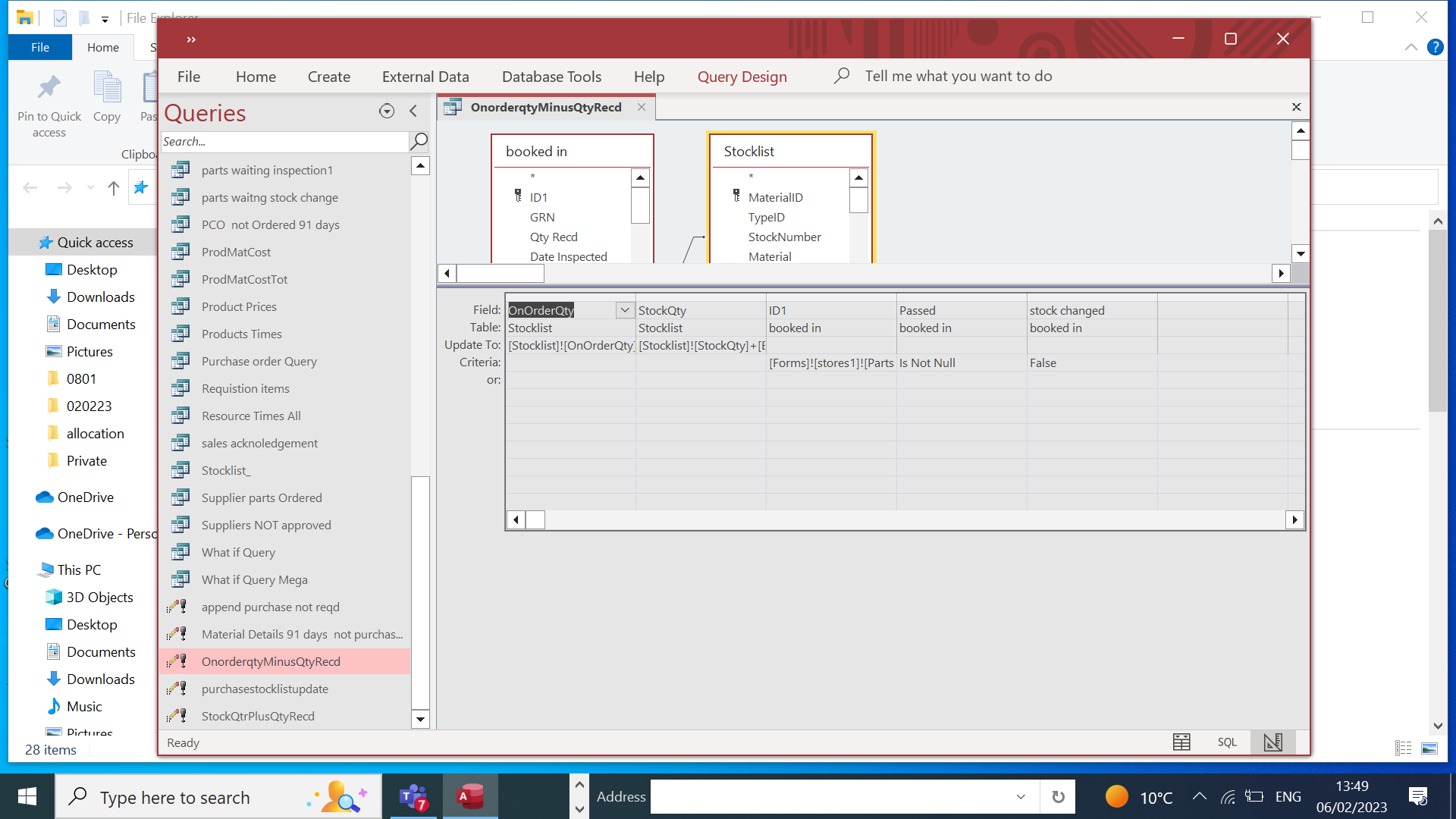Open the OnOrderQty field dropdown
This screenshot has width=1456, height=819.
(x=624, y=310)
